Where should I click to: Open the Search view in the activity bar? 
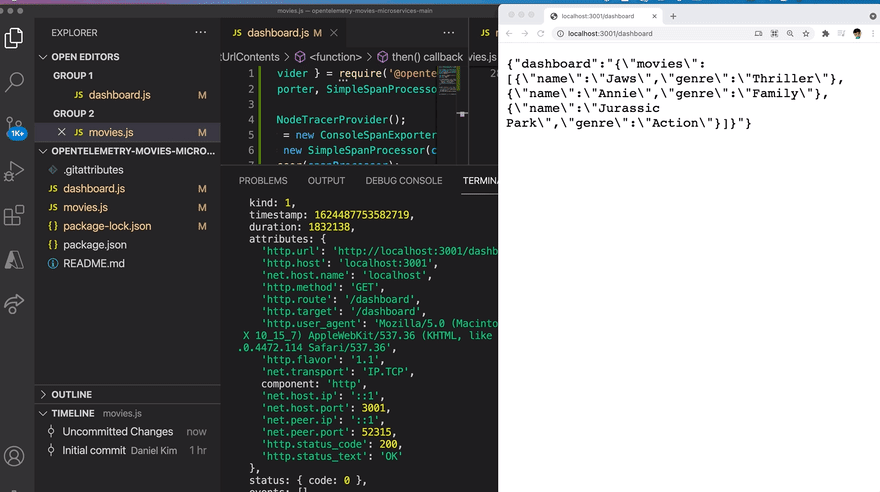point(14,82)
